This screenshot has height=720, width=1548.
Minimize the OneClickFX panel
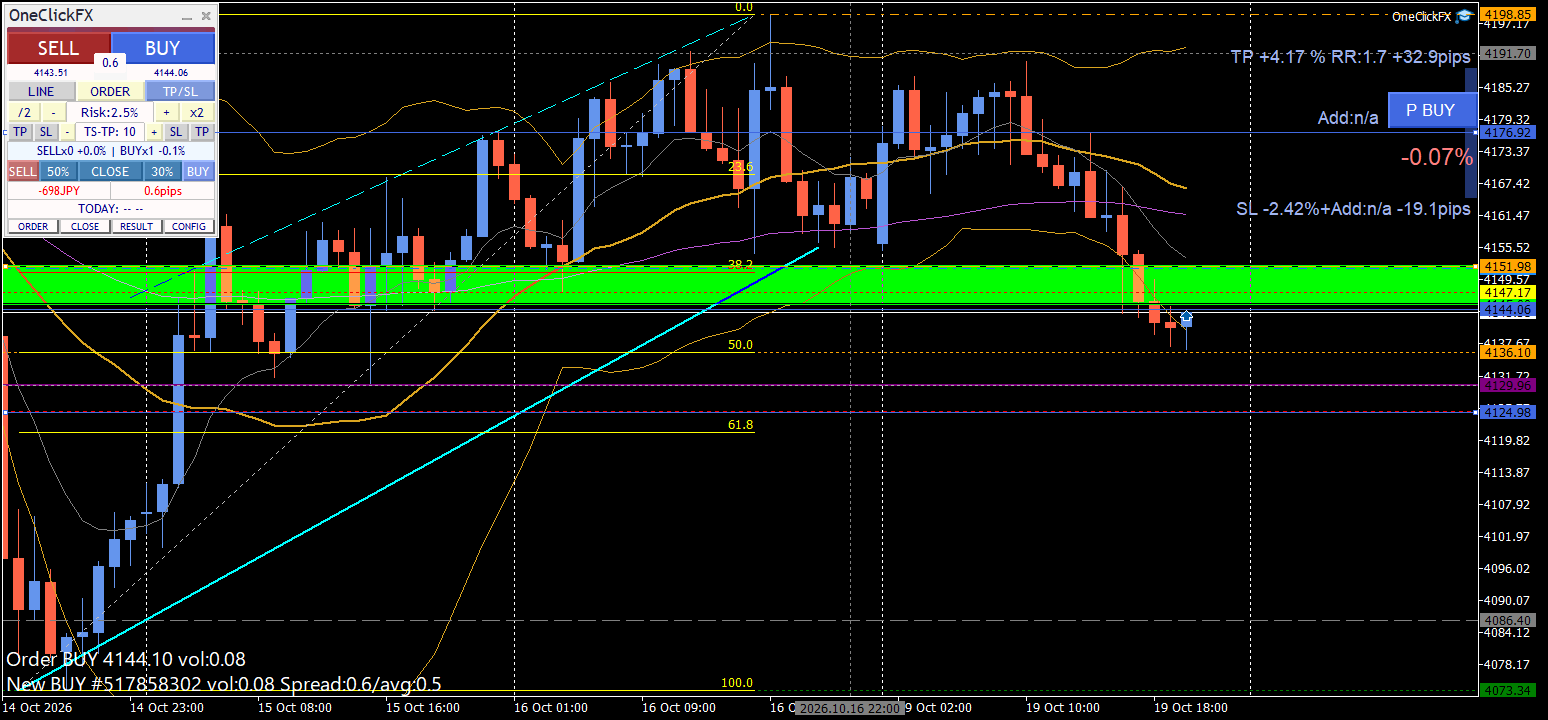pyautogui.click(x=187, y=16)
